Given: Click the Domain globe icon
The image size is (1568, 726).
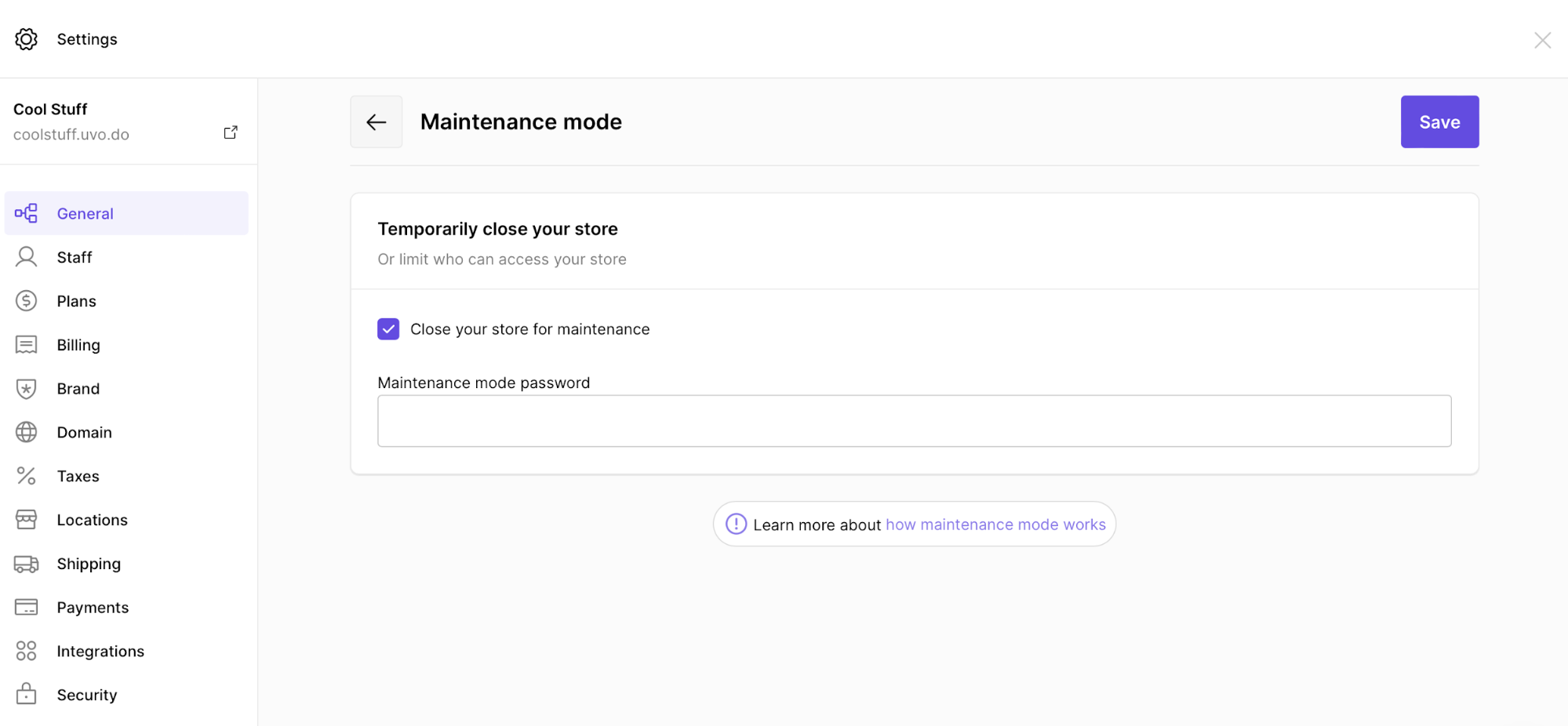Looking at the screenshot, I should tap(26, 432).
